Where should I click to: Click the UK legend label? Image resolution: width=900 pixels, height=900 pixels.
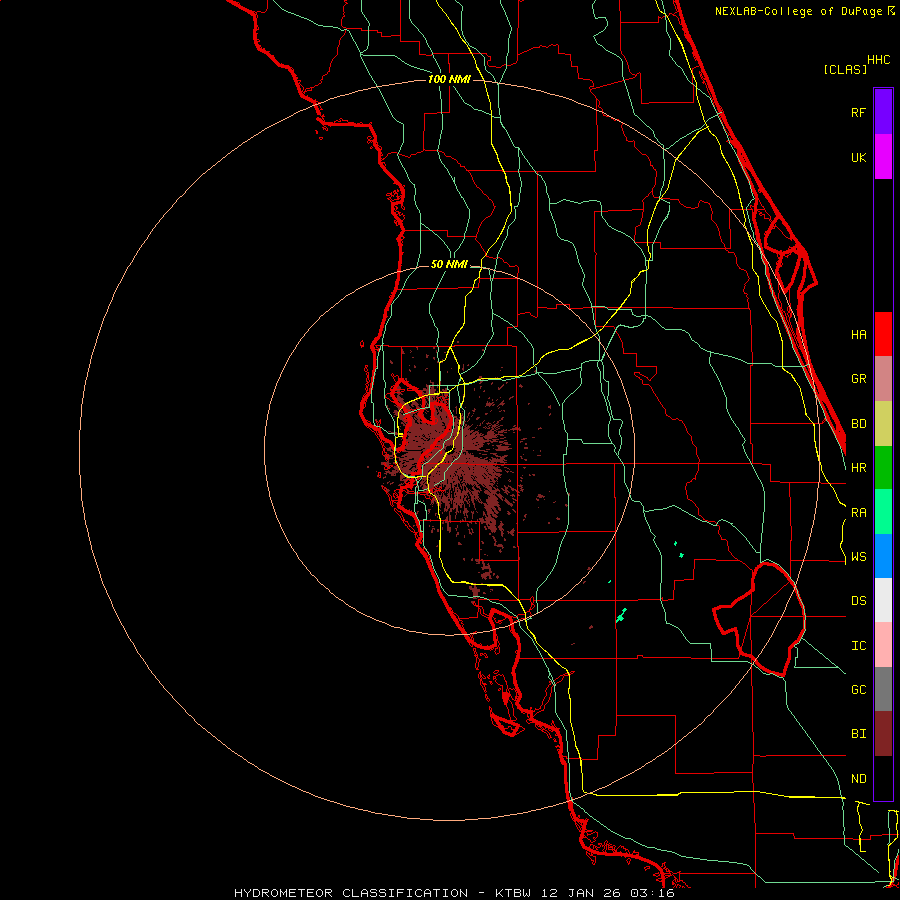pos(859,157)
